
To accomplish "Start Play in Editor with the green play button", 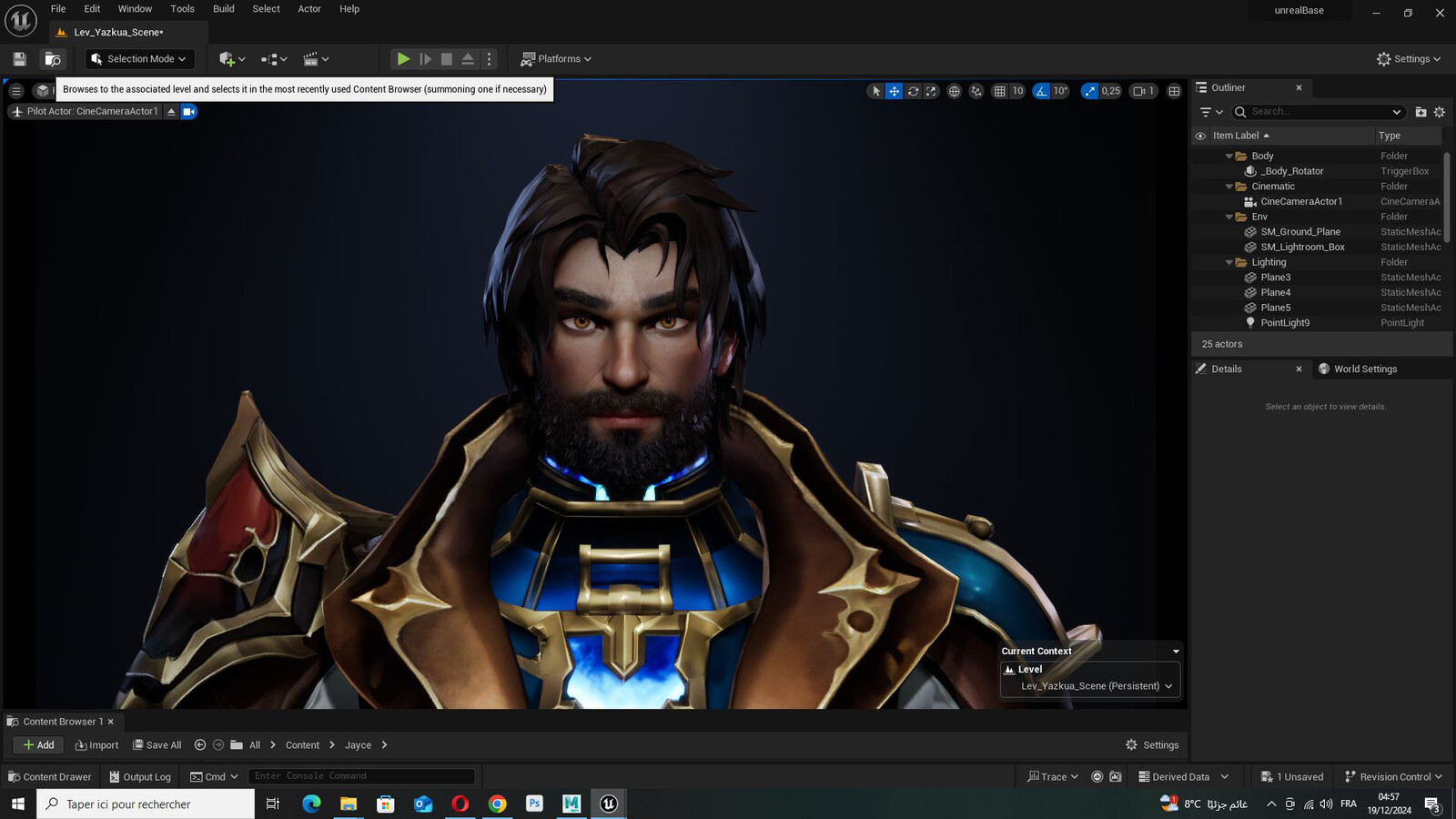I will (403, 59).
